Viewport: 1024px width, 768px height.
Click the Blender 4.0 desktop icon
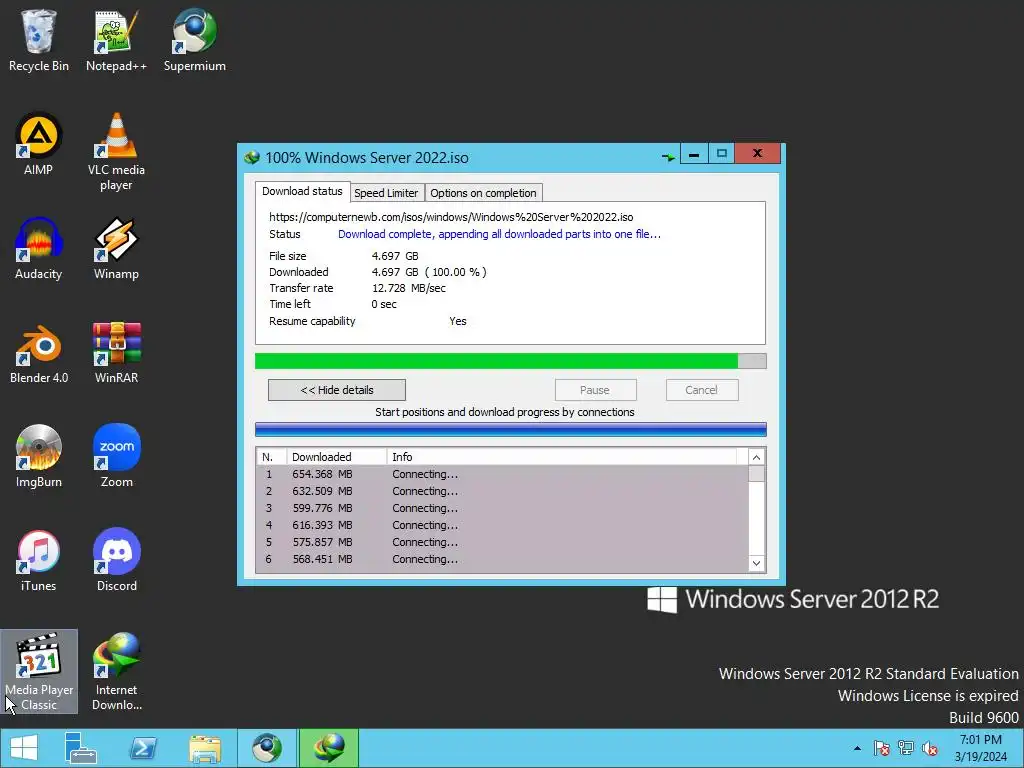click(x=39, y=353)
